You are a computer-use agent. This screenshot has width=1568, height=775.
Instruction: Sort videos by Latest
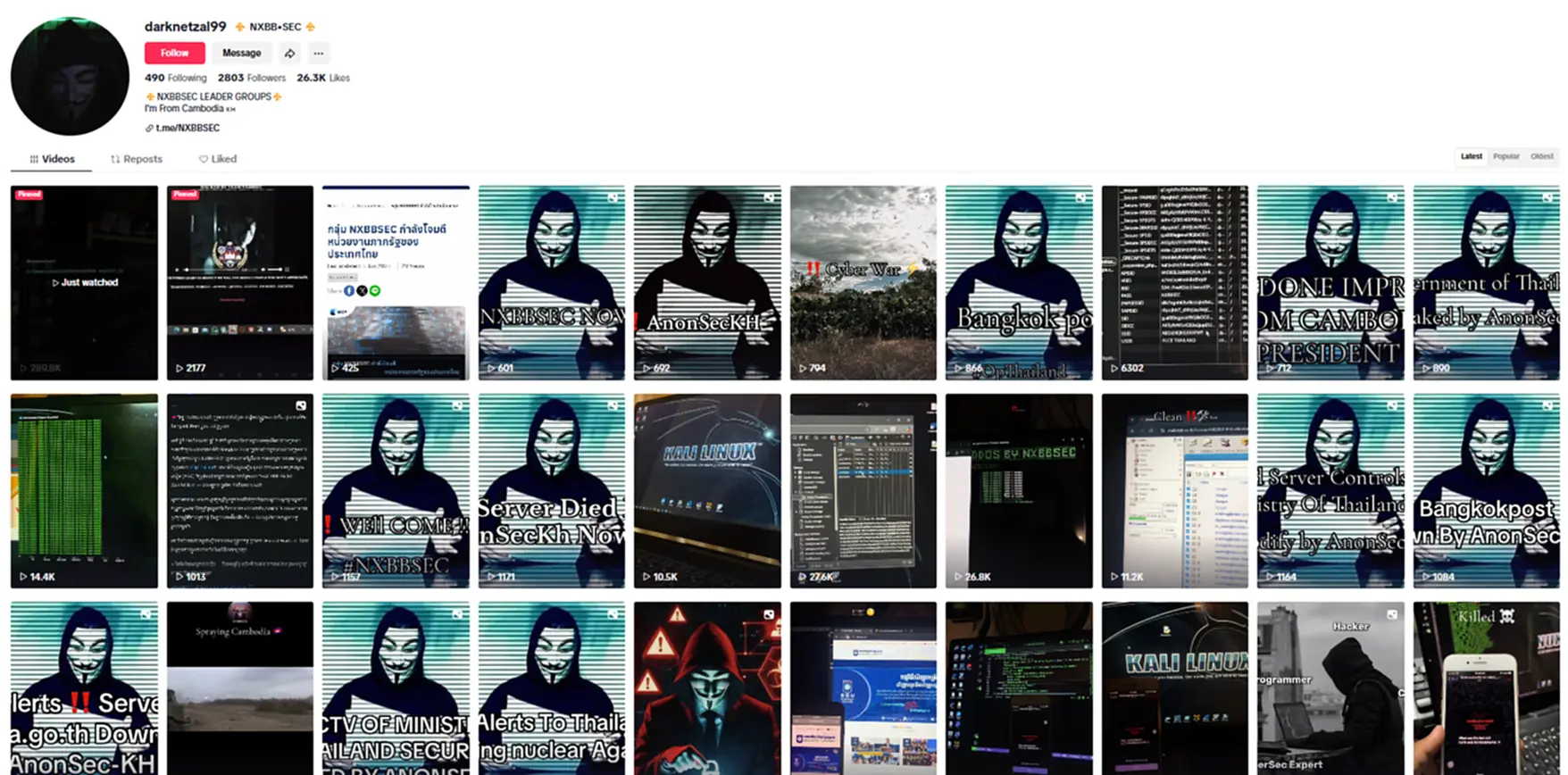click(1471, 156)
